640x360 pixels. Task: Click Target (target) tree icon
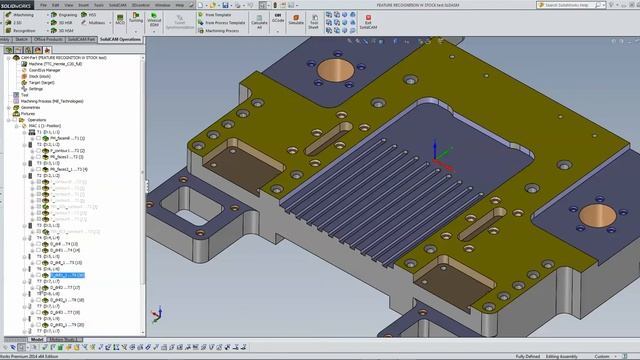[24, 82]
